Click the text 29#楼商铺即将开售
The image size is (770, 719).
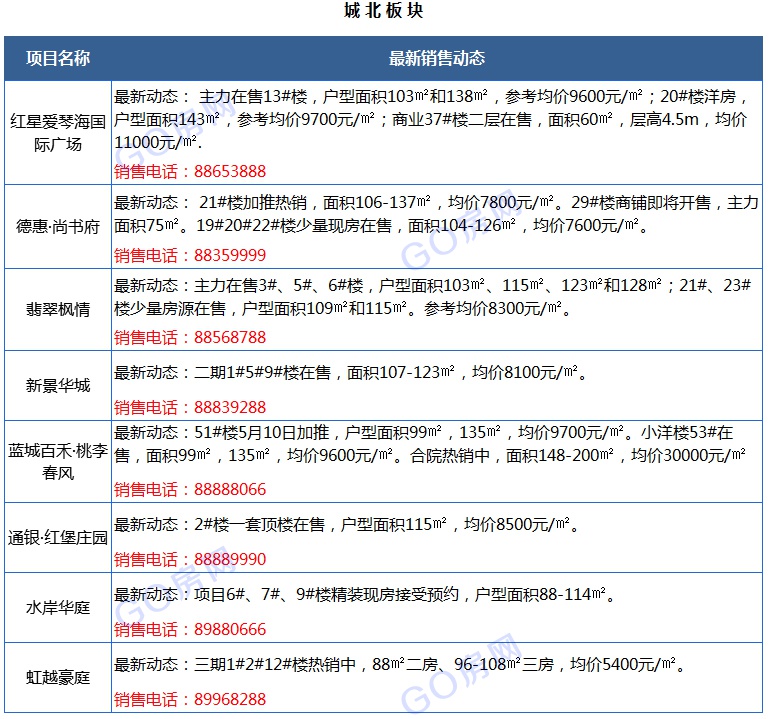click(x=641, y=202)
